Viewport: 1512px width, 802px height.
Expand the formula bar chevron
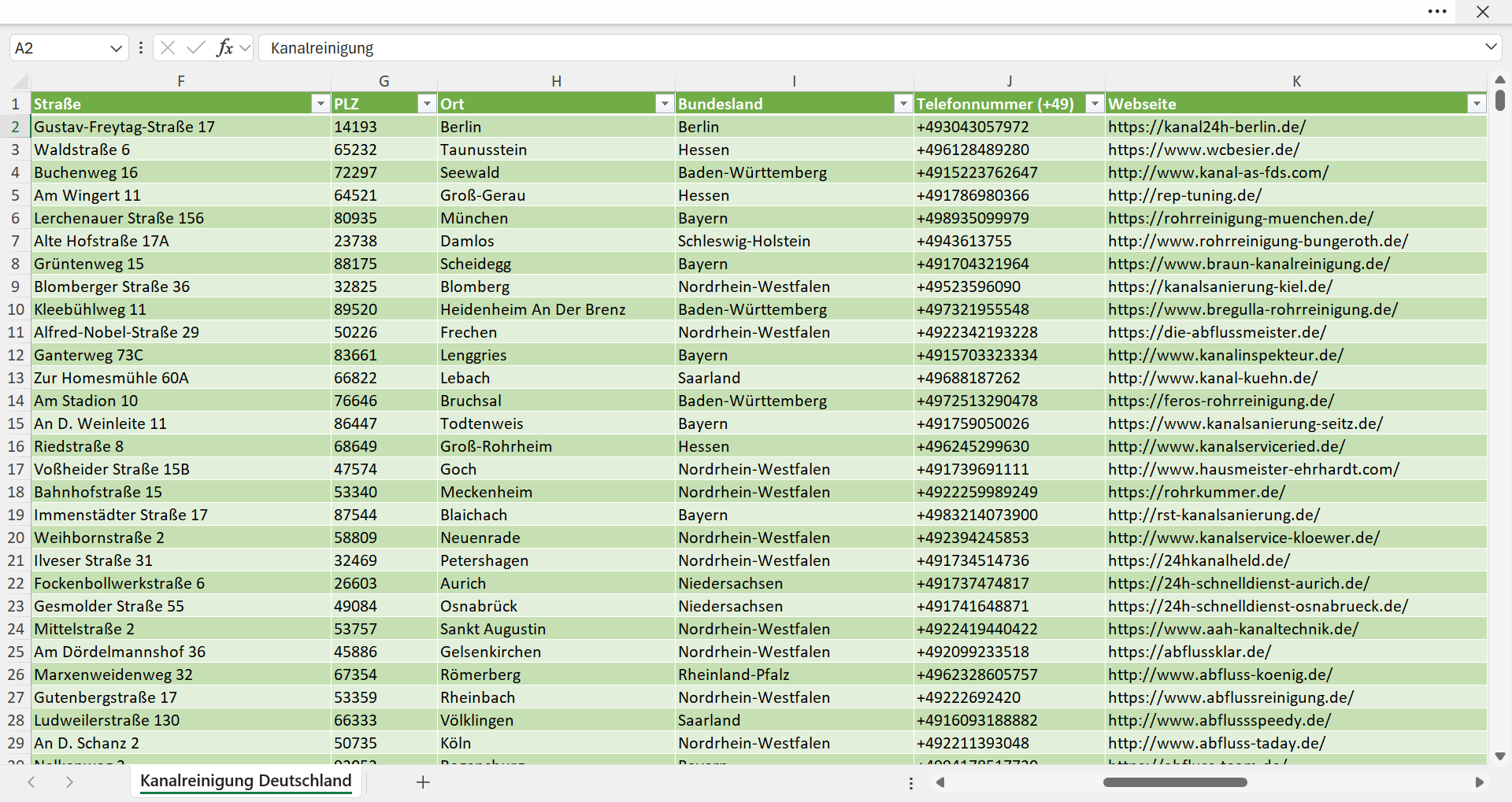(x=1491, y=47)
